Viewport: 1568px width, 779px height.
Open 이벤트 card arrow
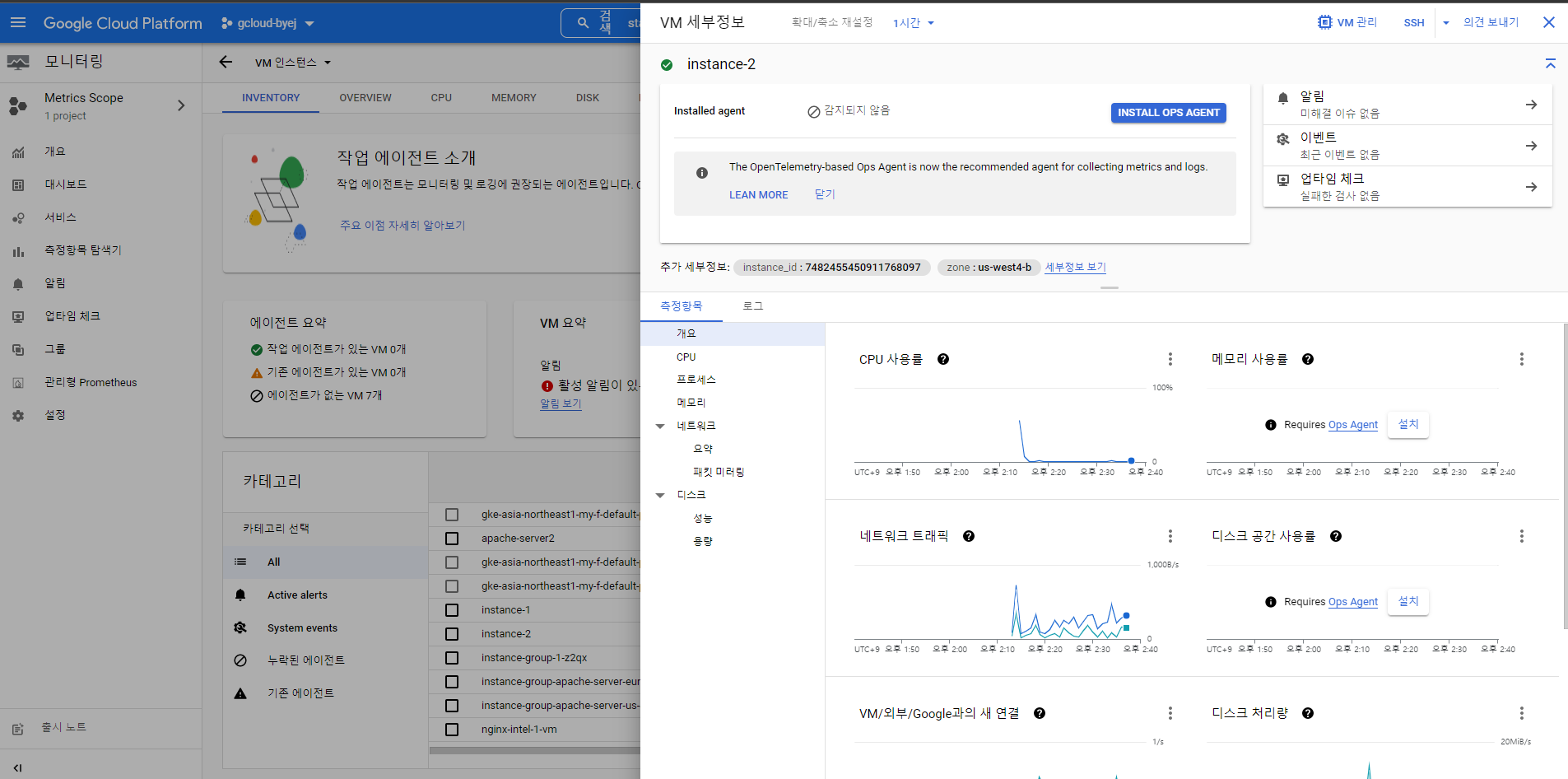click(1531, 146)
